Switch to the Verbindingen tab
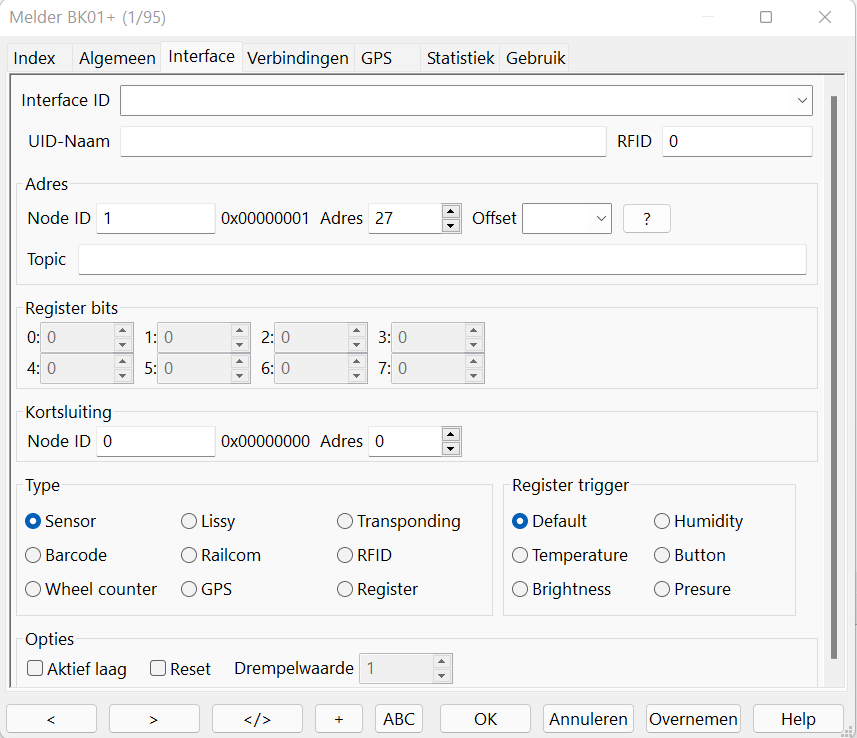 [x=298, y=58]
